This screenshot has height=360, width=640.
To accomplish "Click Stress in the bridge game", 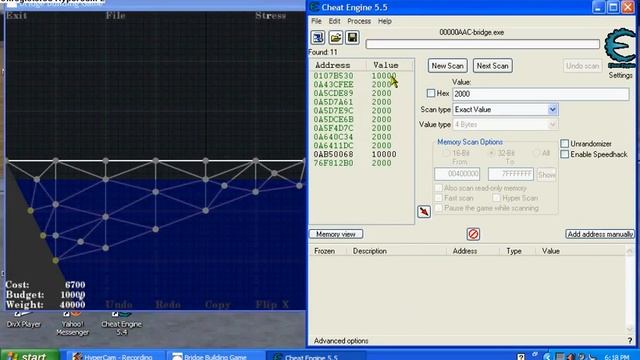I will 271,16.
